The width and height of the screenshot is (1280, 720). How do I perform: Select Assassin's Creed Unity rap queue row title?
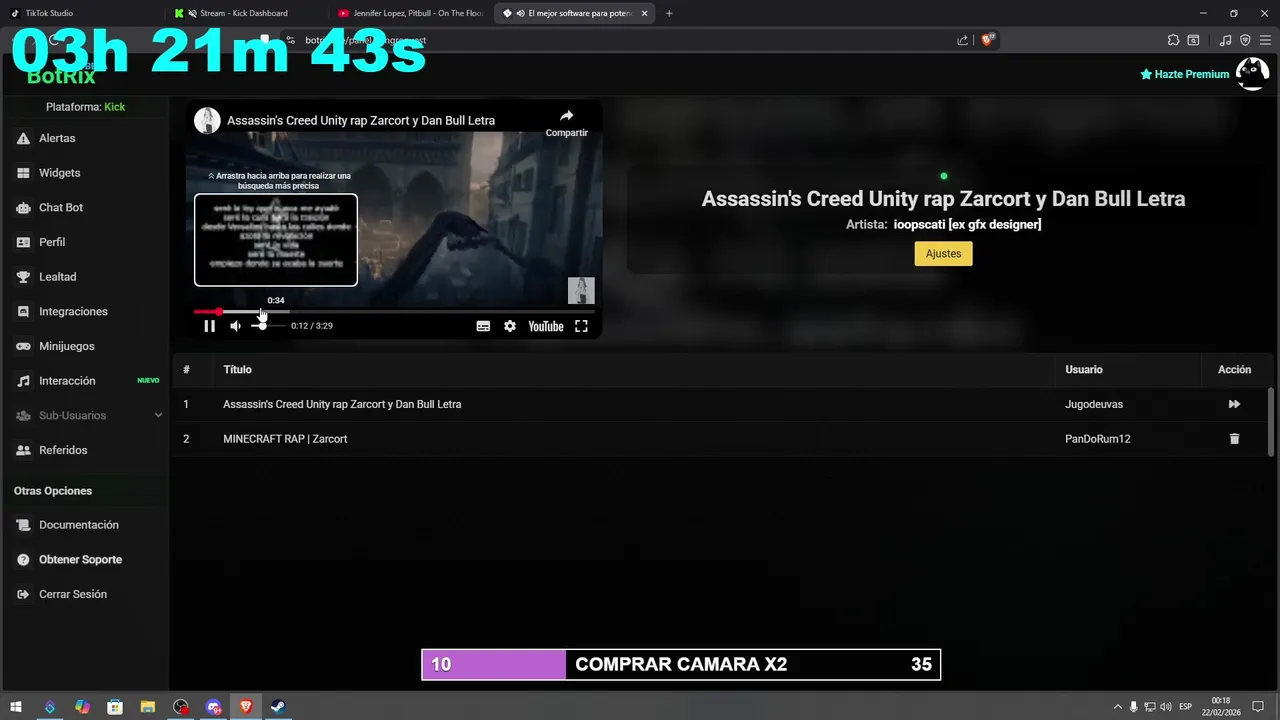pos(342,404)
